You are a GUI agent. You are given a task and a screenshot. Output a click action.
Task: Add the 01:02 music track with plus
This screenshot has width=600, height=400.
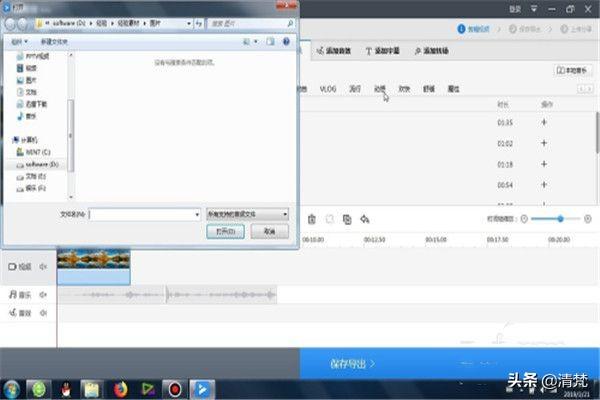pos(544,143)
